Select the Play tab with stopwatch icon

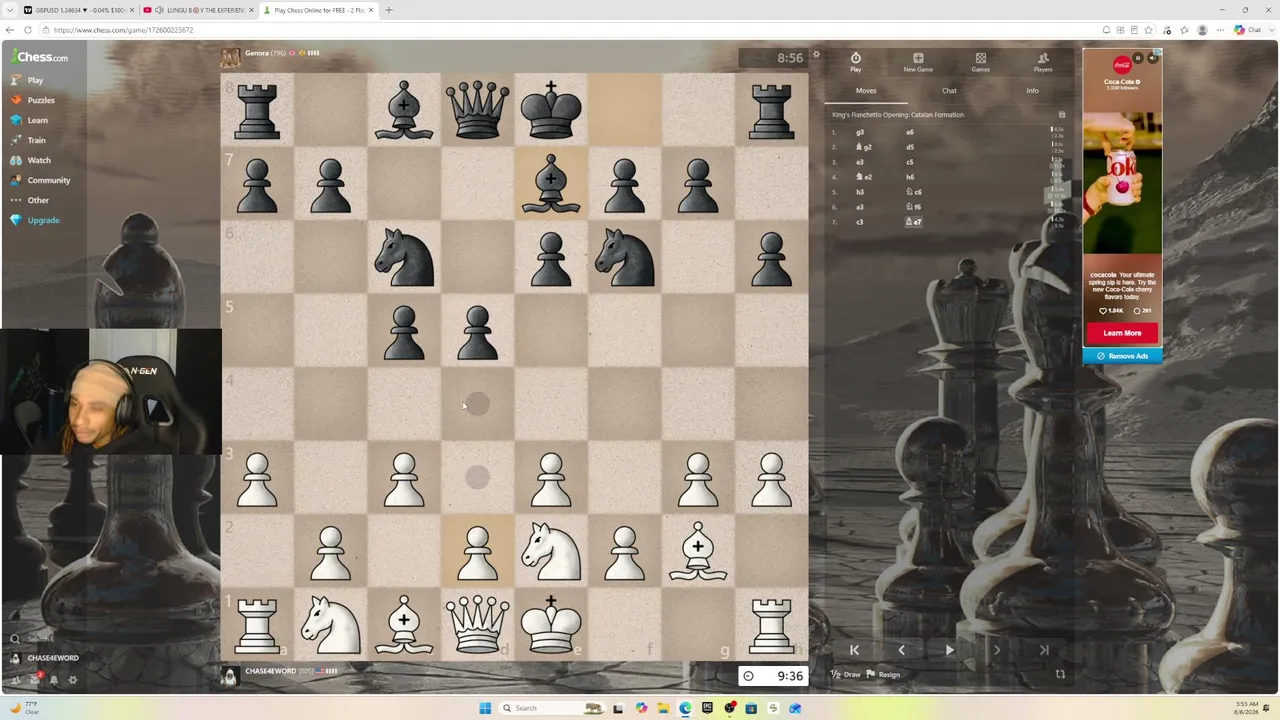(x=856, y=62)
